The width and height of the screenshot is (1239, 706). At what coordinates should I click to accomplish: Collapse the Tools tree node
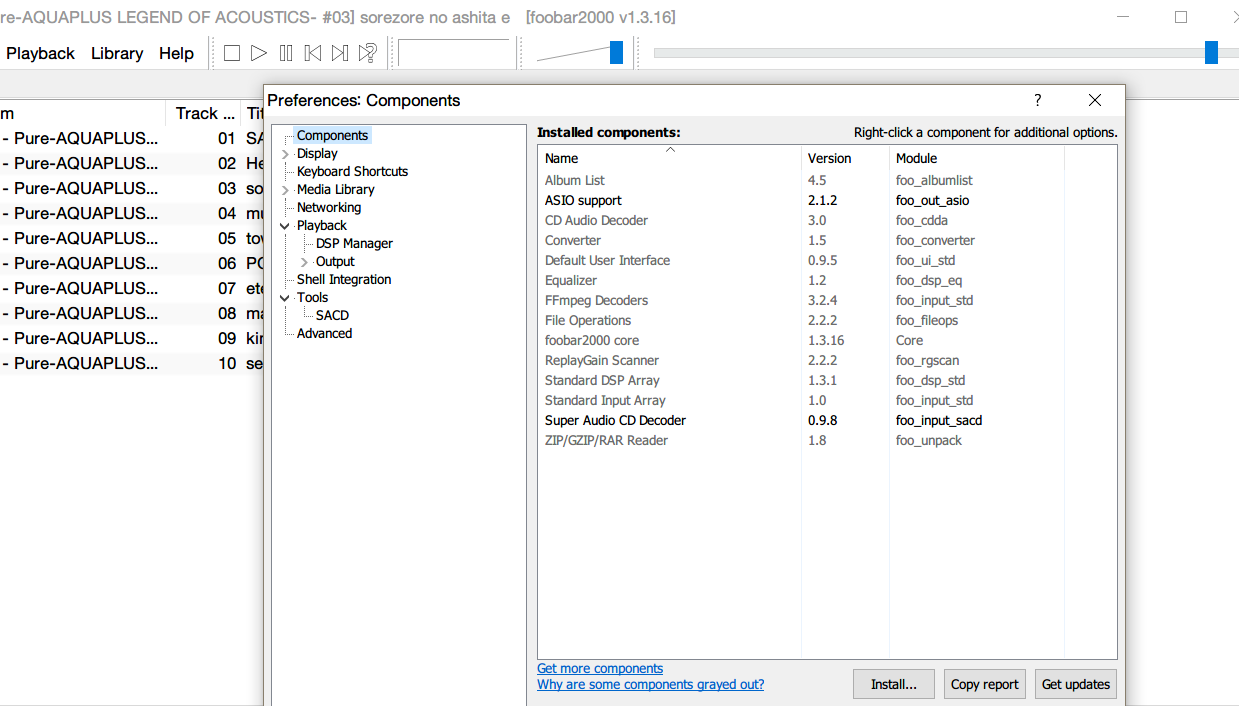coord(286,298)
